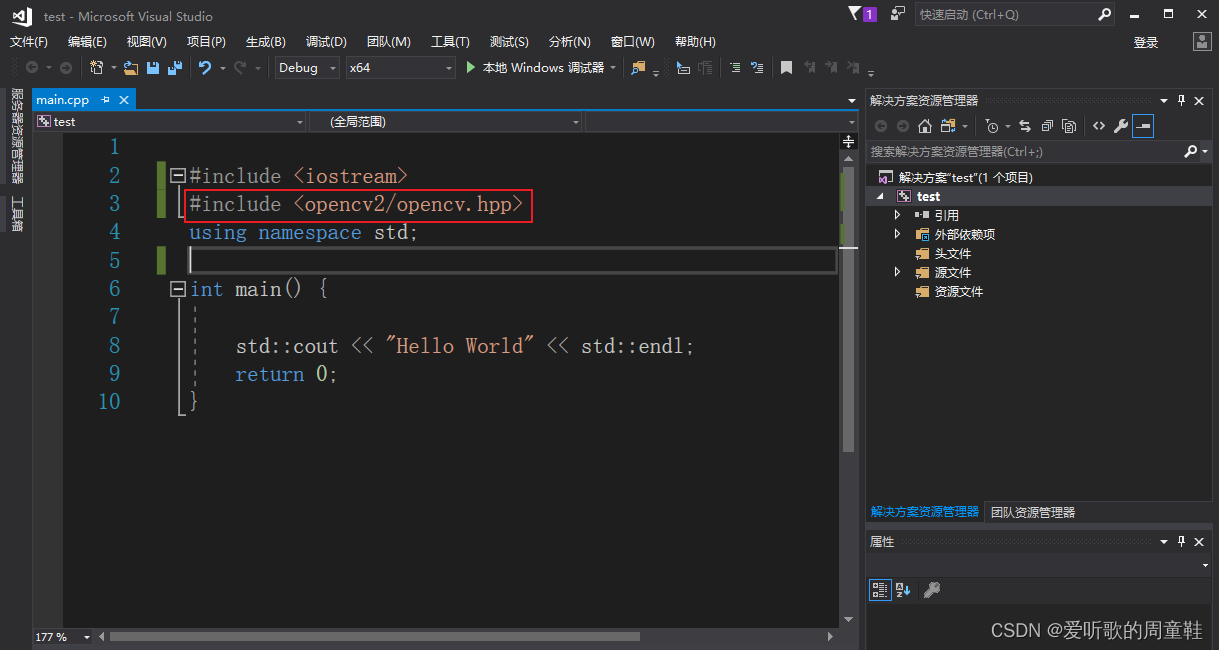The width and height of the screenshot is (1219, 650).
Task: Undo the last edit with the blue arrow
Action: 205,68
